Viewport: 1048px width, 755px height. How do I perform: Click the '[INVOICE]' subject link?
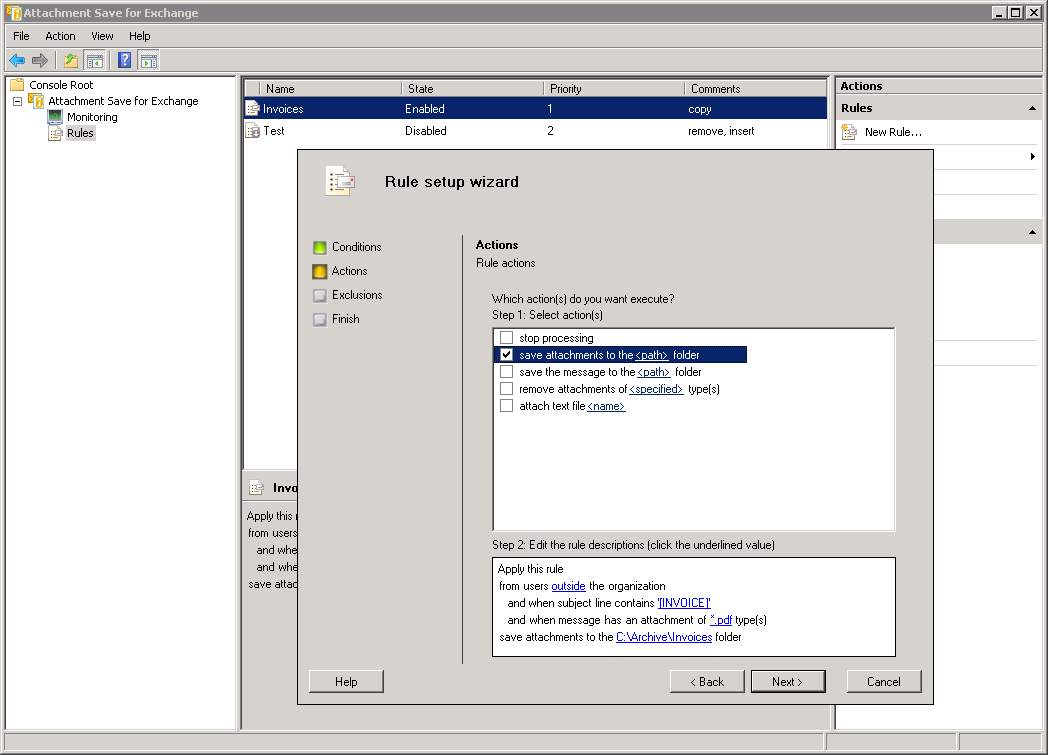click(x=684, y=603)
